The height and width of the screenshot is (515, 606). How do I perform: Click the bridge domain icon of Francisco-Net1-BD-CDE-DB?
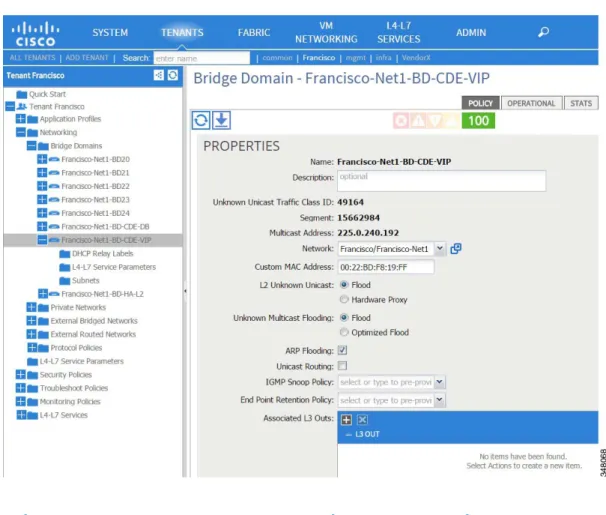tap(54, 226)
